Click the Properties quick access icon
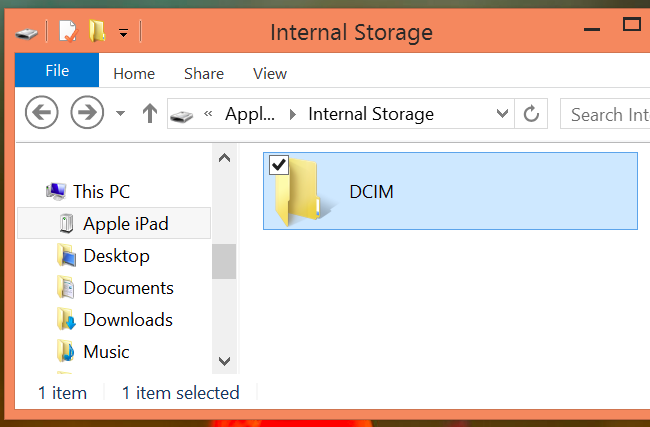 coord(67,32)
